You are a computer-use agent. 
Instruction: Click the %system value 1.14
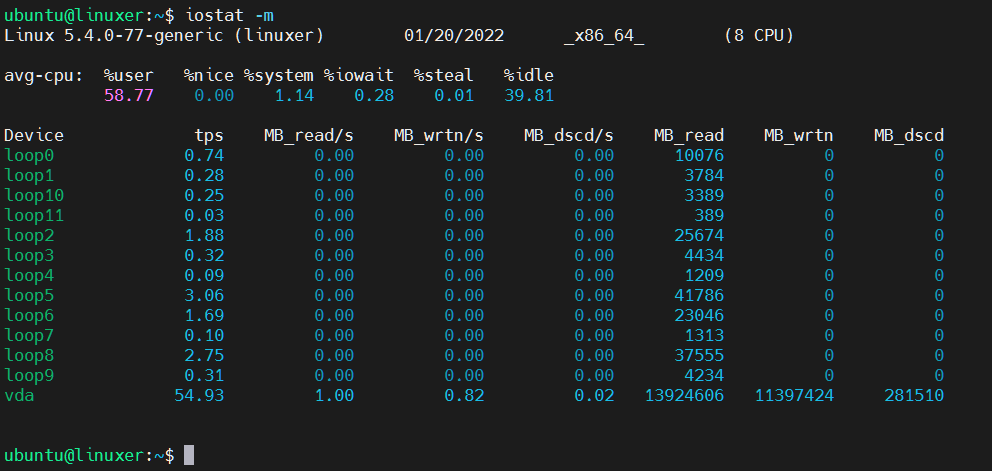pos(294,96)
